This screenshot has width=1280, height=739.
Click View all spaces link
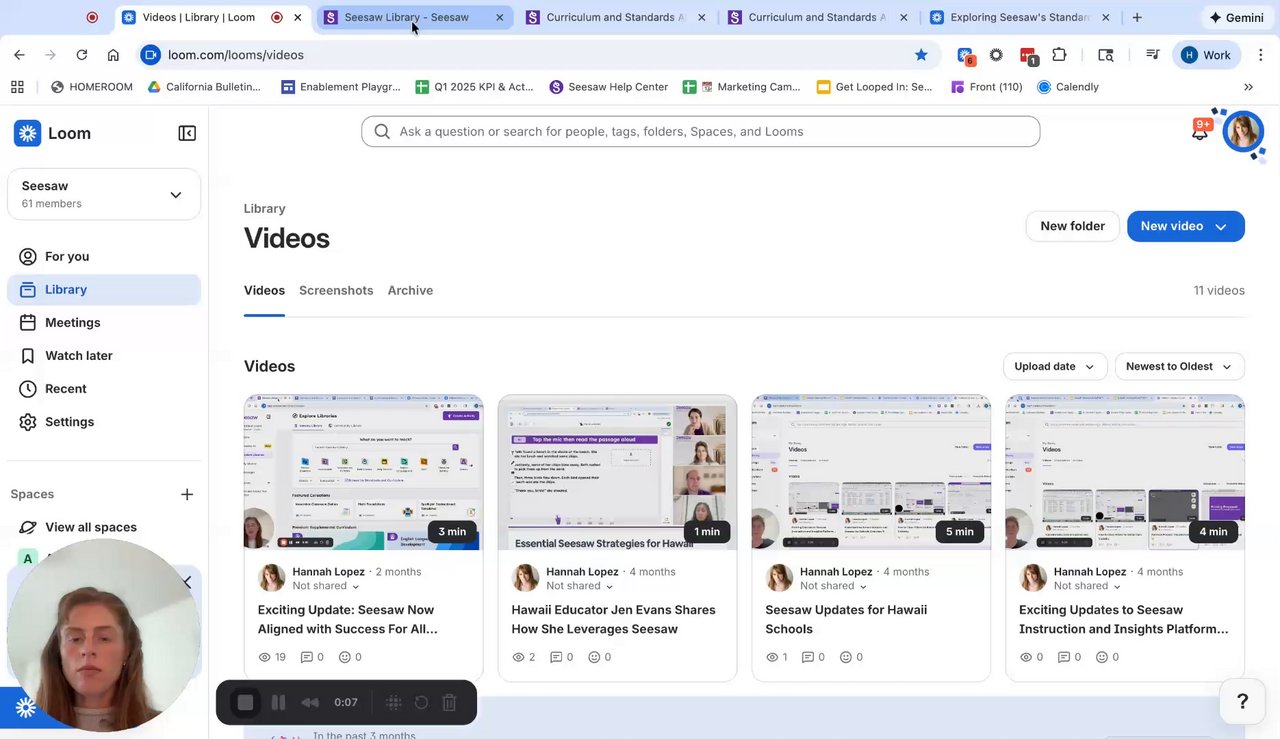[x=91, y=527]
